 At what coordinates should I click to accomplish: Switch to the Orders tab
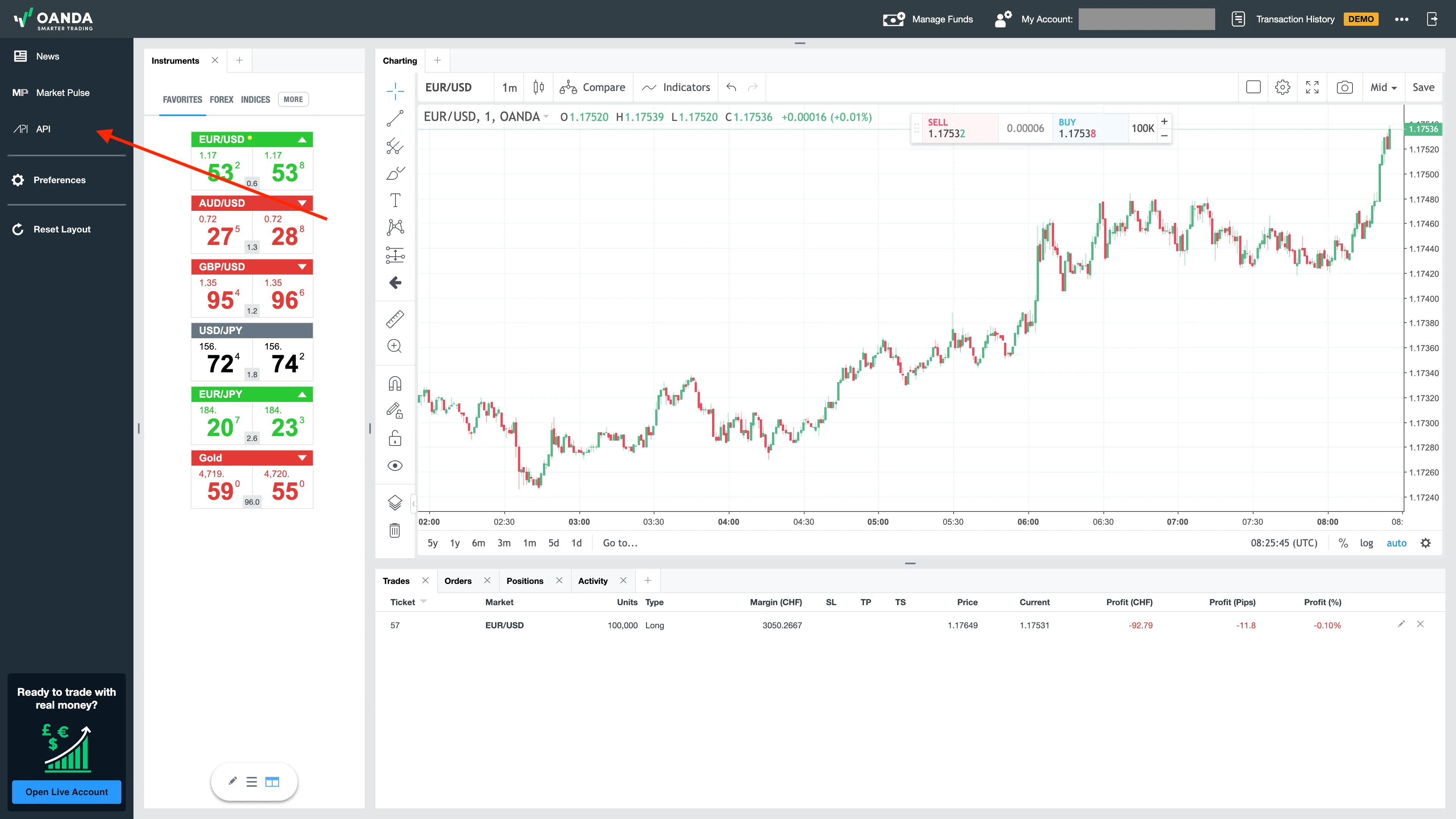tap(458, 581)
